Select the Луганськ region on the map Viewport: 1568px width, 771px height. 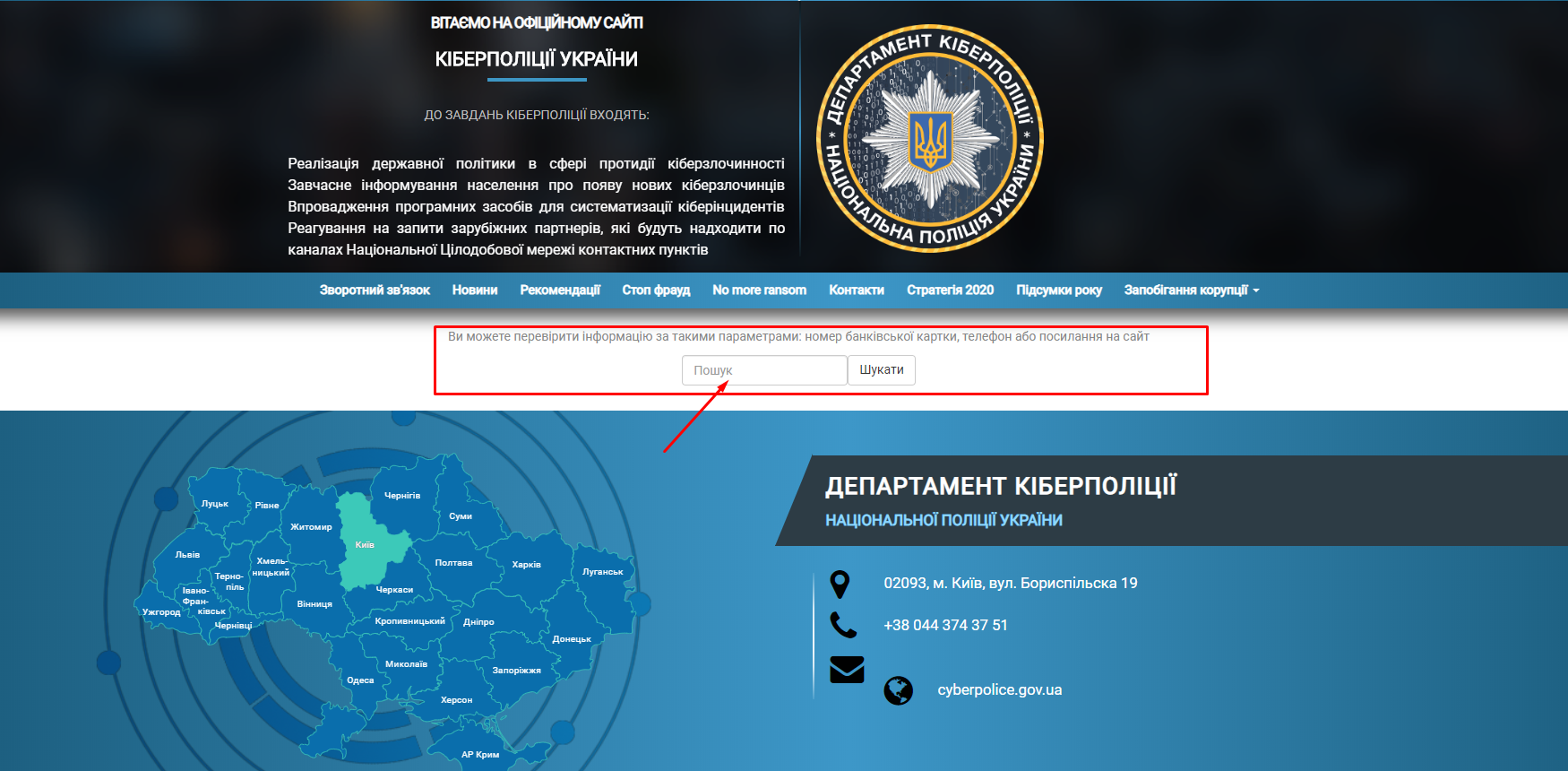(603, 572)
